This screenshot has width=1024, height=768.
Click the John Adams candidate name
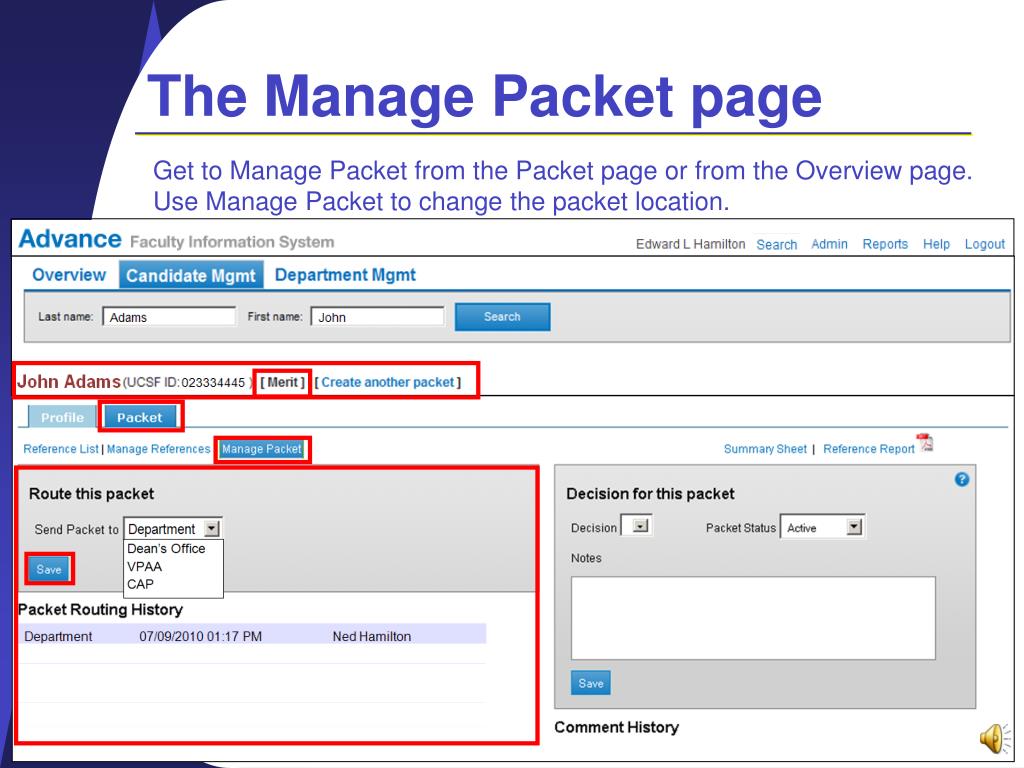(69, 381)
